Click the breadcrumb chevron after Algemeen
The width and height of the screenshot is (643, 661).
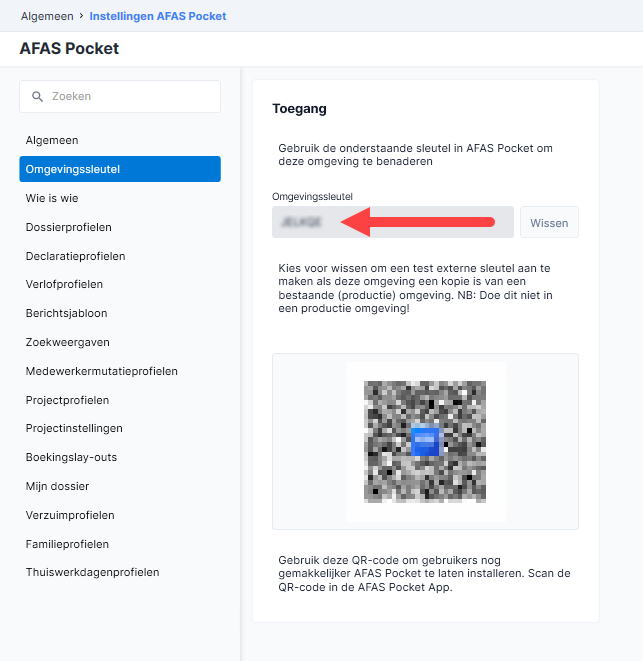pos(81,16)
